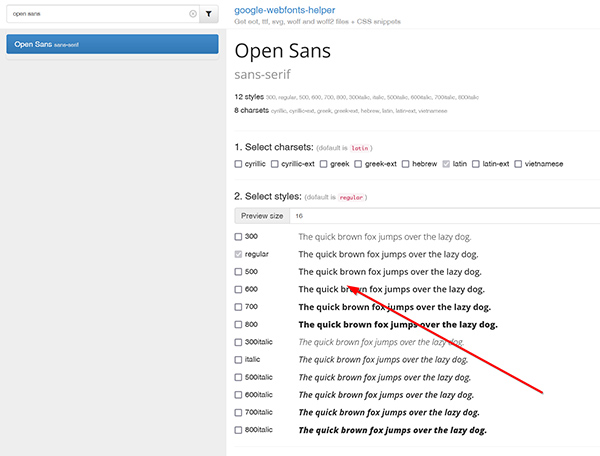Screen dimensions: 600x456
Task: Select the 800 weight checkbox
Action: pyautogui.click(x=238, y=325)
